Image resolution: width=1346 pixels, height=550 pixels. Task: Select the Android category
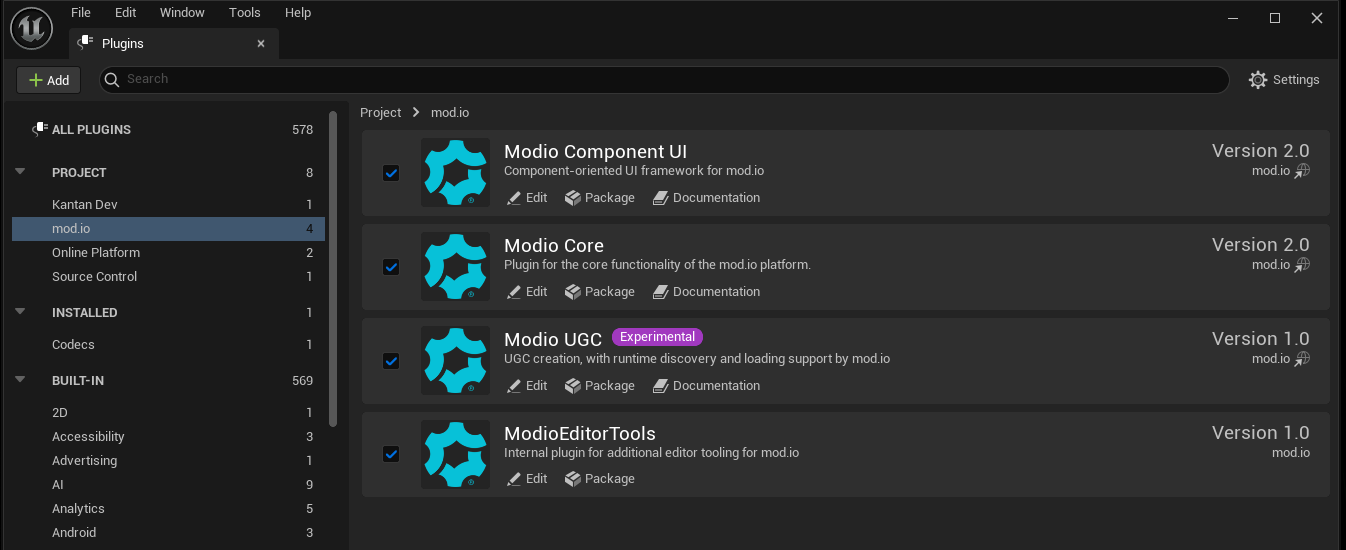click(168, 533)
